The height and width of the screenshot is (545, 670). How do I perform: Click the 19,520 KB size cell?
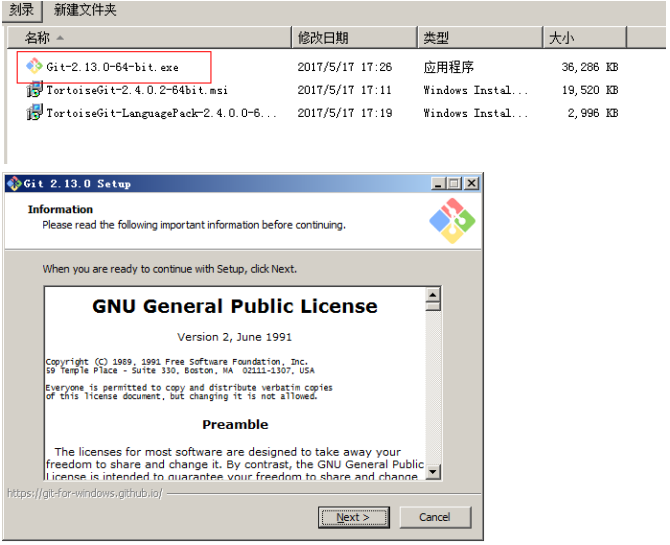click(x=590, y=90)
